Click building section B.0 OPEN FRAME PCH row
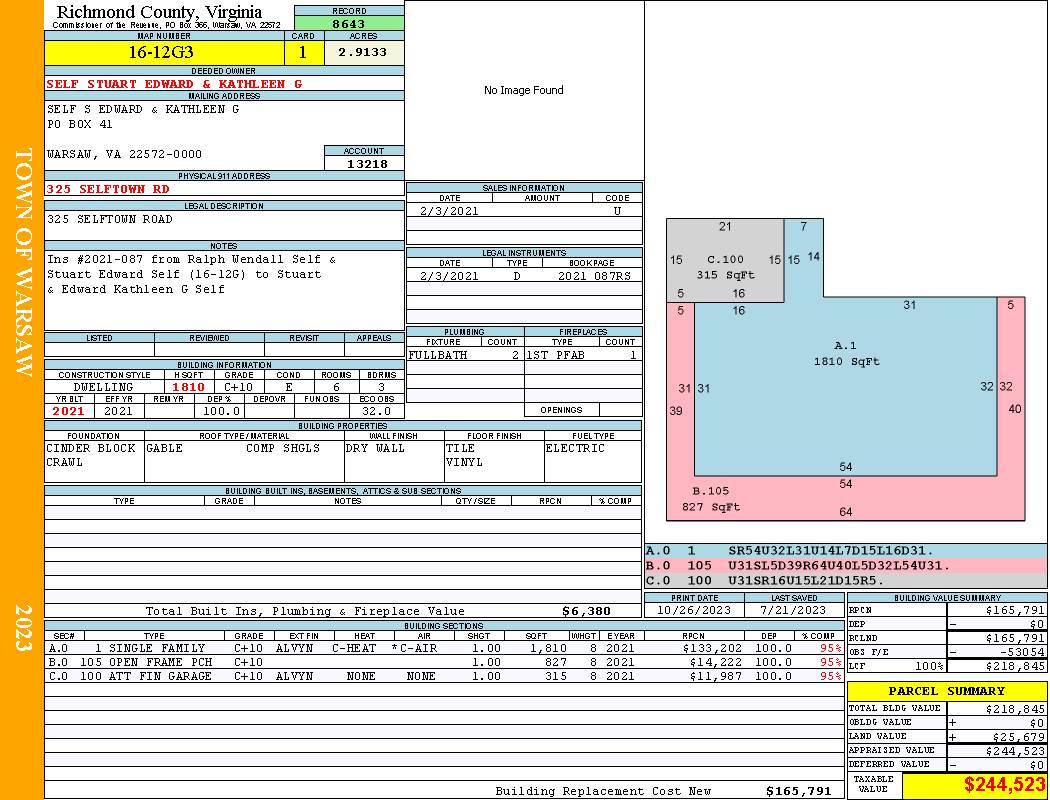The width and height of the screenshot is (1050, 800). (445, 662)
